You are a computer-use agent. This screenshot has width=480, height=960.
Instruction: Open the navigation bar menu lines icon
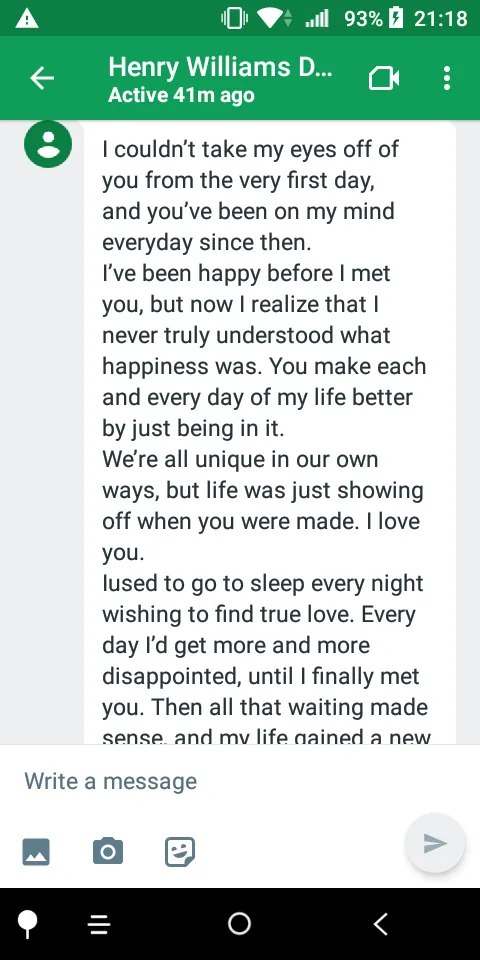(99, 924)
